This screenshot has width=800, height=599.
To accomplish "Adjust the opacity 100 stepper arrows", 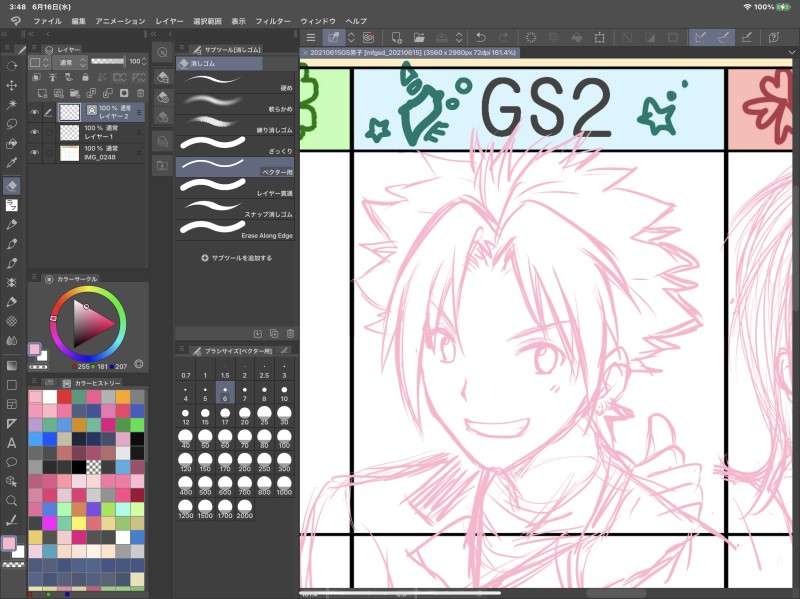I will click(144, 62).
